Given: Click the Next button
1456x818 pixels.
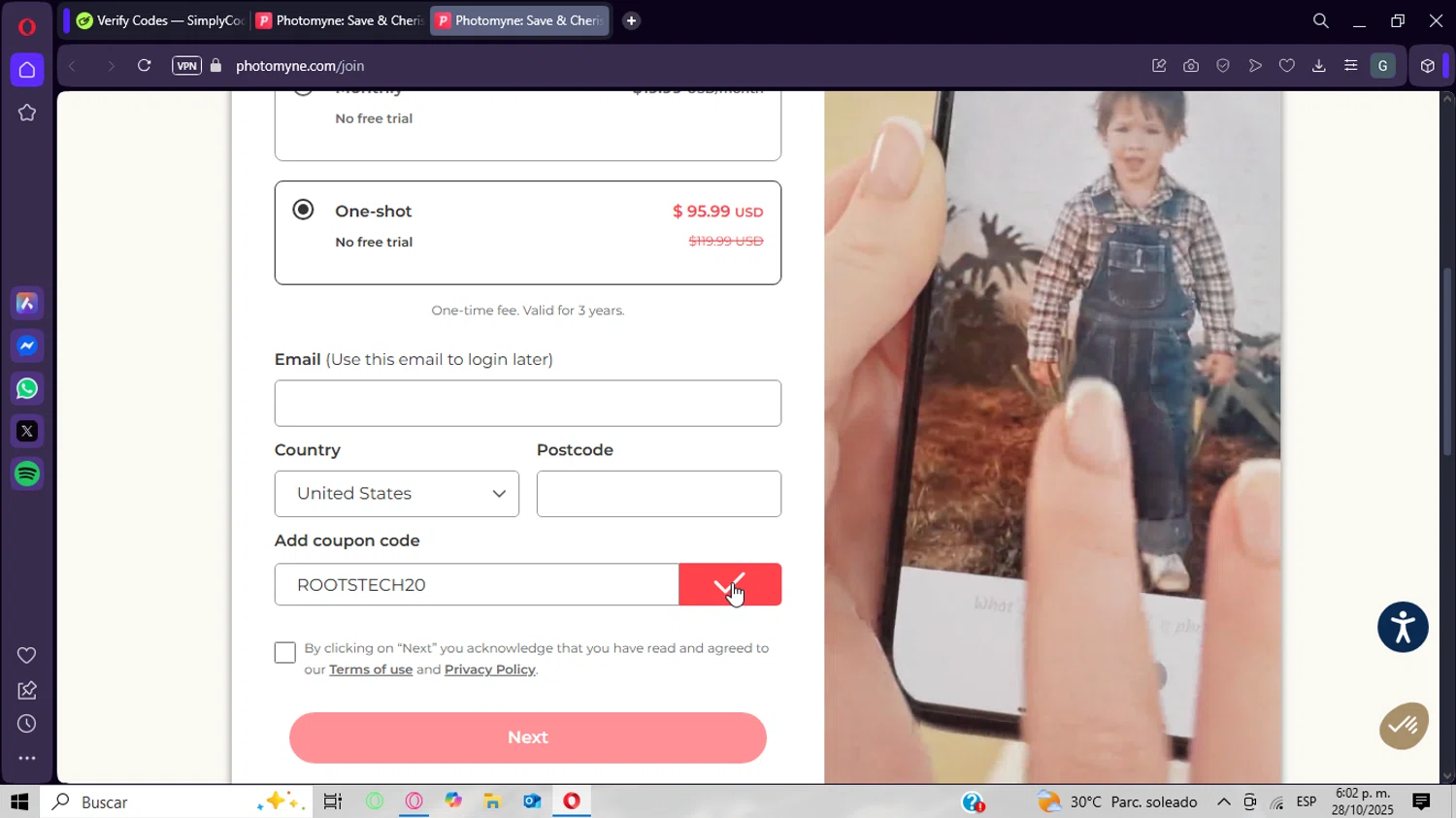Looking at the screenshot, I should click(528, 737).
